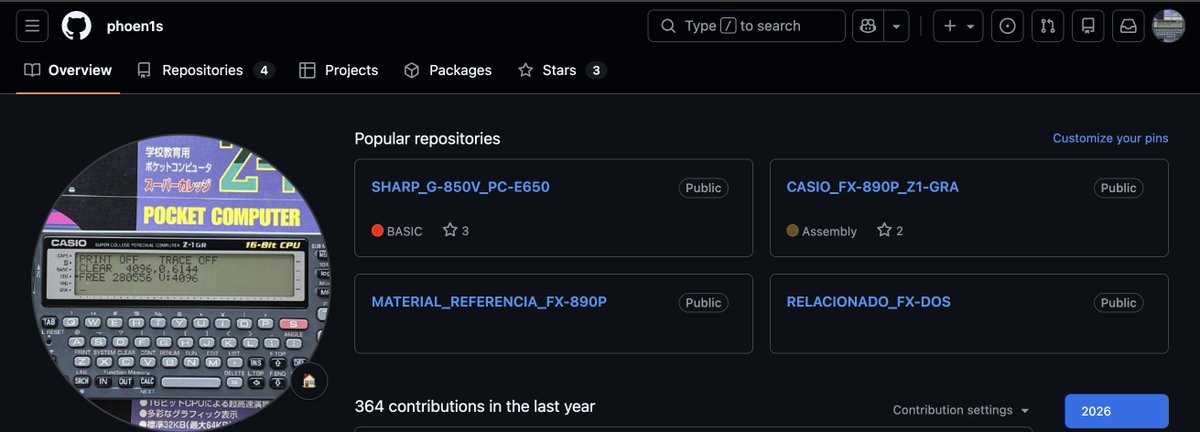Set status via house emoji badge
Screen dimensions: 1200x432
tap(309, 380)
